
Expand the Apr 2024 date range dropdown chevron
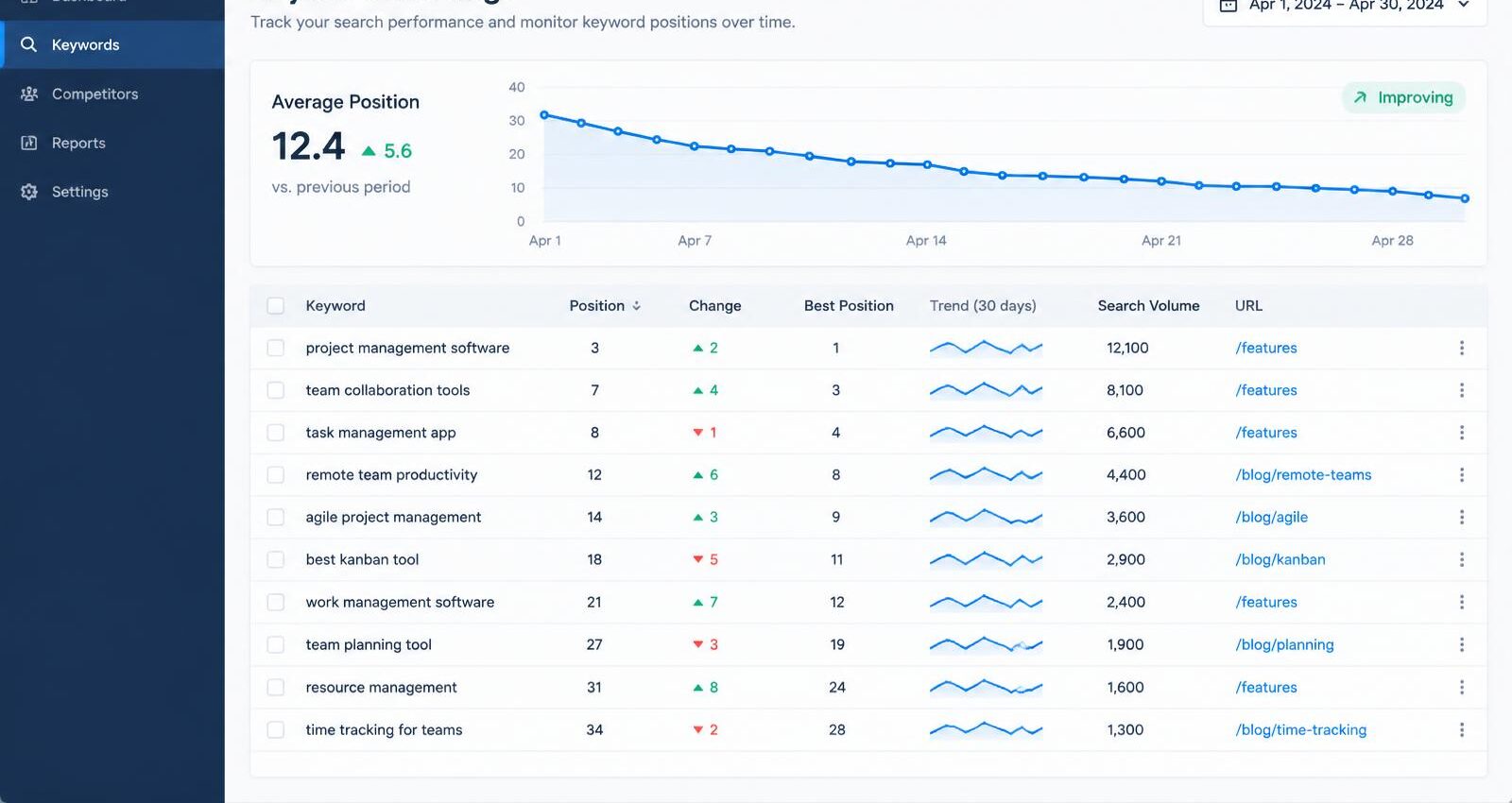[1463, 5]
